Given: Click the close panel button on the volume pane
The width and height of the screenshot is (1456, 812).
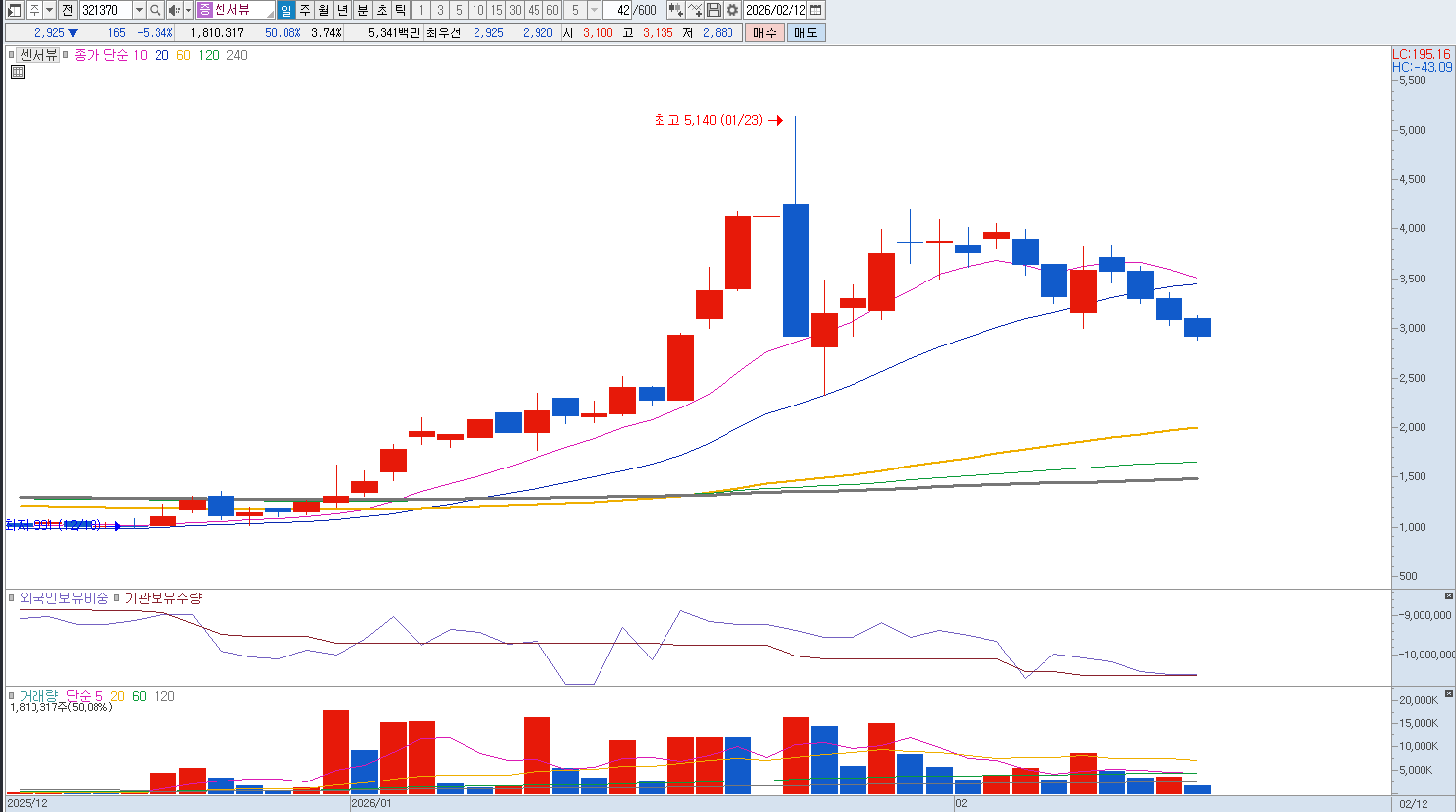Looking at the screenshot, I should point(1448,694).
